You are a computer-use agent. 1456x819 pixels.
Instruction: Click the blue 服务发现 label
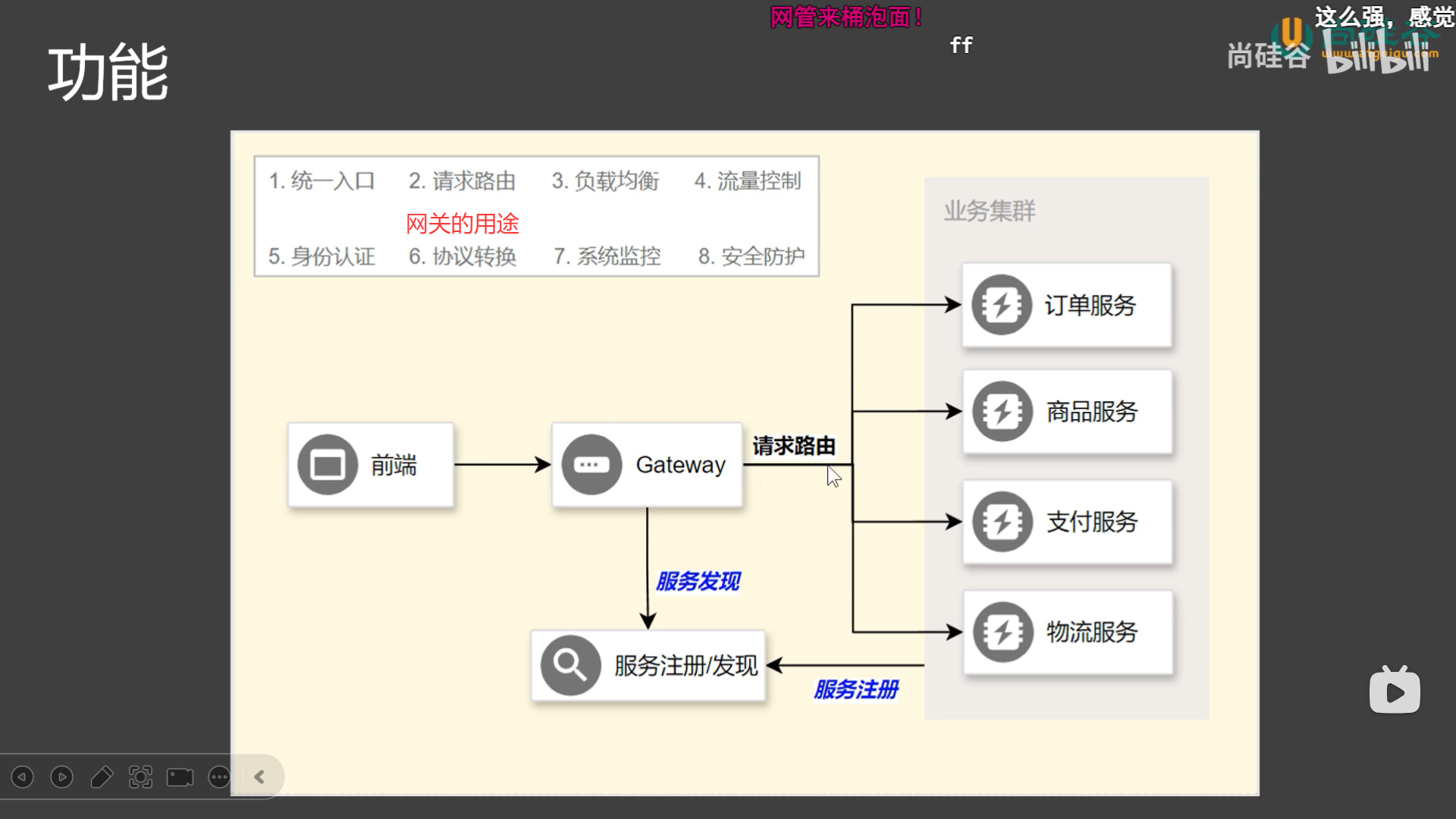click(x=698, y=582)
